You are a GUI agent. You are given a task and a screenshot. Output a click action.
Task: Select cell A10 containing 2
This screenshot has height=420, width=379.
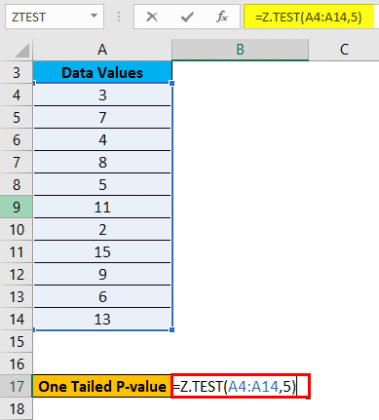click(102, 230)
